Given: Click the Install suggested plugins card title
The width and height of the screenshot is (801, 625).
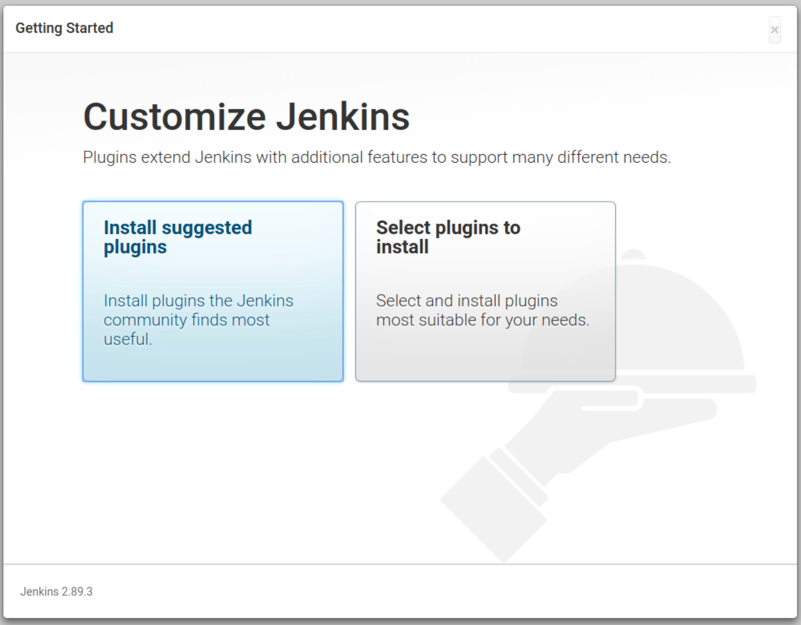Looking at the screenshot, I should click(177, 237).
